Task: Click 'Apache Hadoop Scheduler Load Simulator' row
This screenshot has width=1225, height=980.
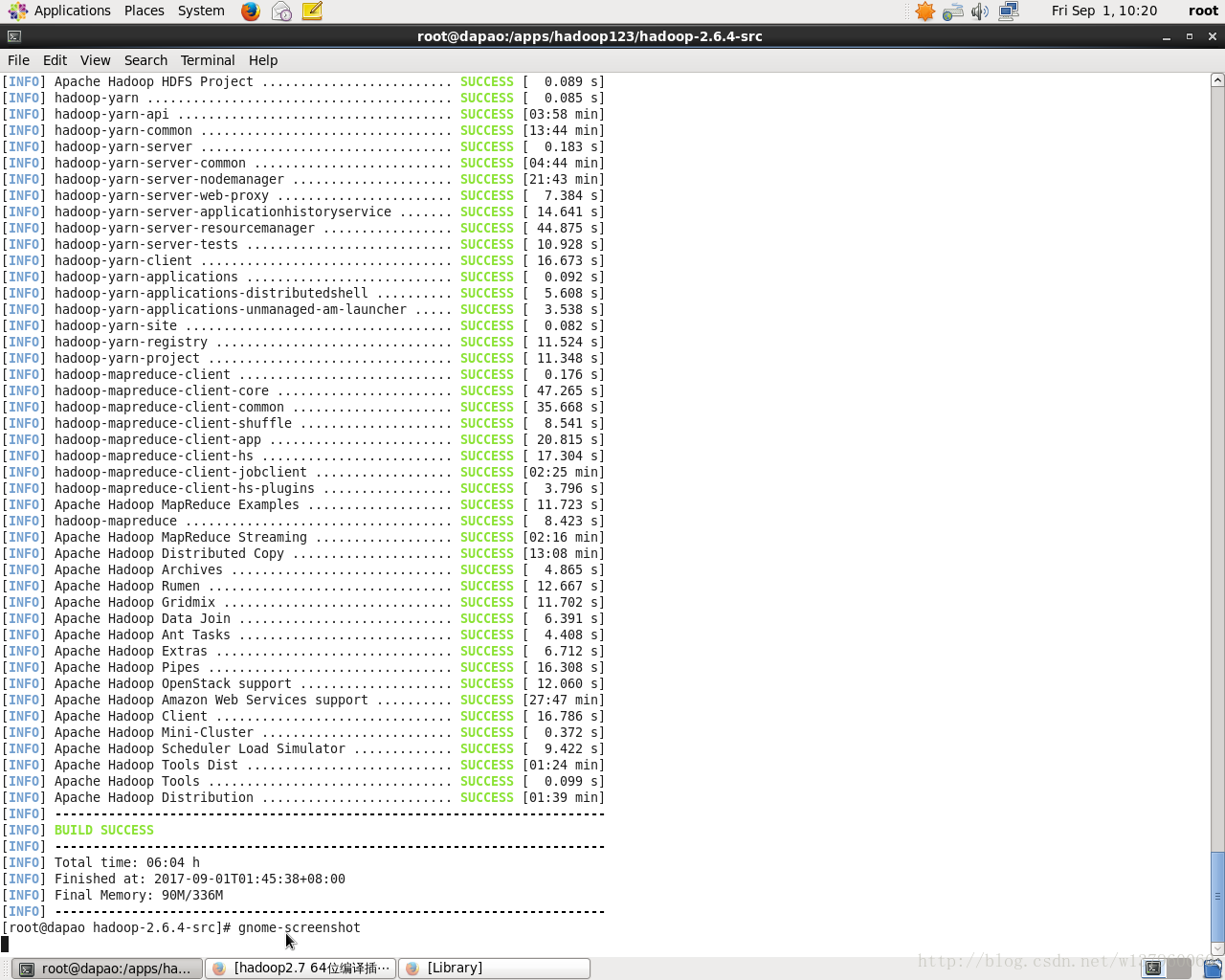Action: click(303, 748)
